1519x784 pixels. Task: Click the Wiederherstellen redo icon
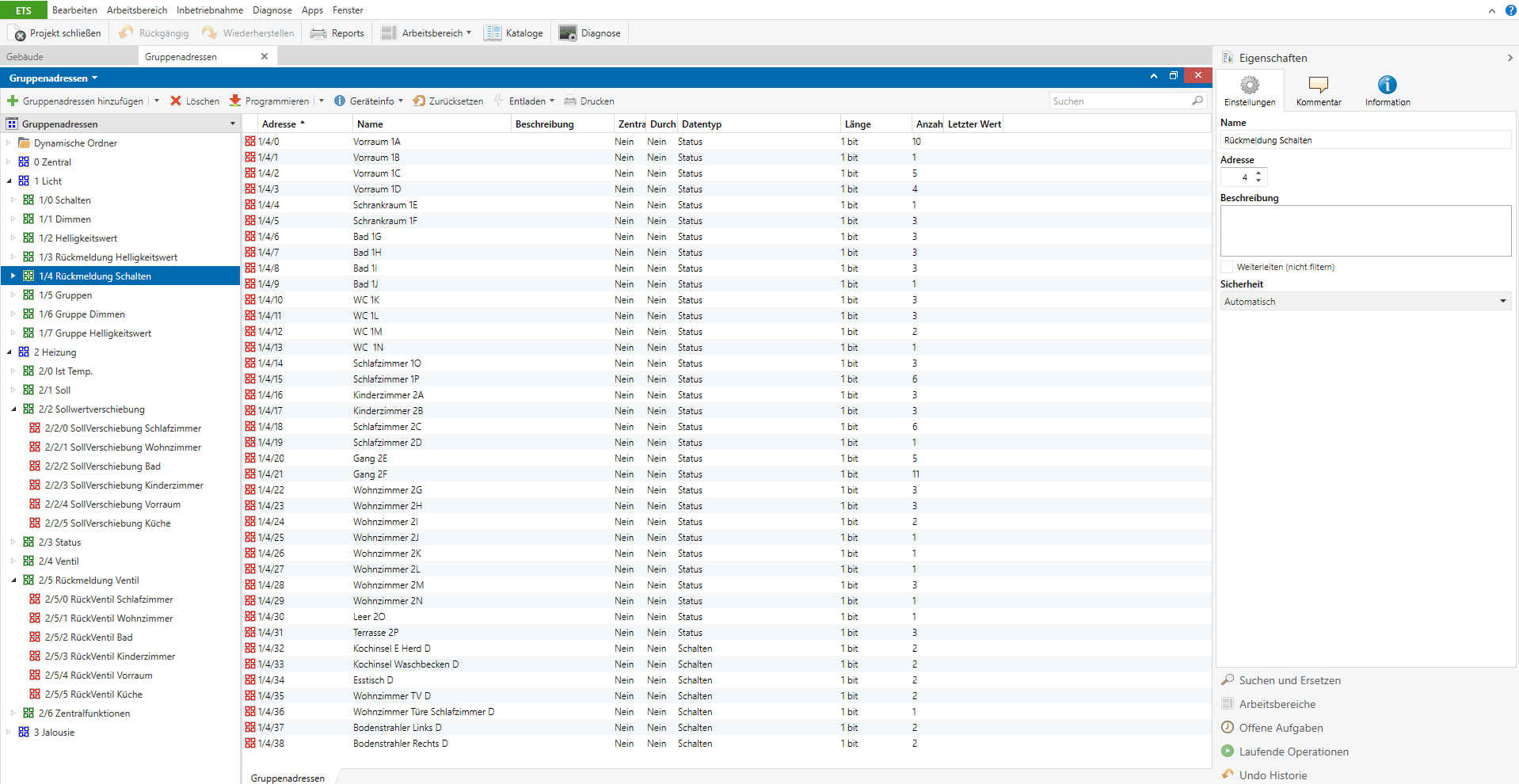210,32
